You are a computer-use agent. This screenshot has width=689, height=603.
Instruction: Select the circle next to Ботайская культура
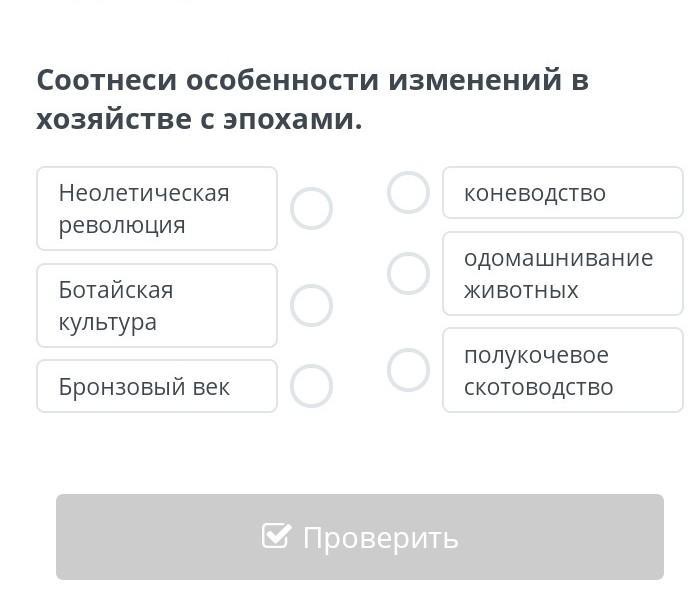pos(311,306)
